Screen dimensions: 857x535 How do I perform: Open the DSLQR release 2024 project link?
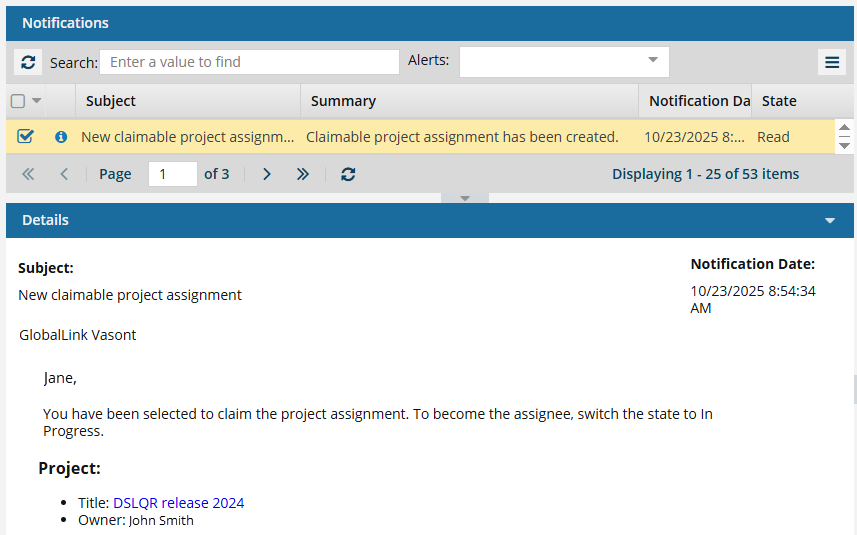pos(178,503)
